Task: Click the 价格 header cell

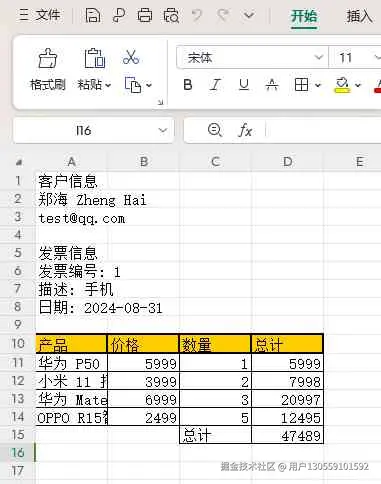Action: point(143,344)
